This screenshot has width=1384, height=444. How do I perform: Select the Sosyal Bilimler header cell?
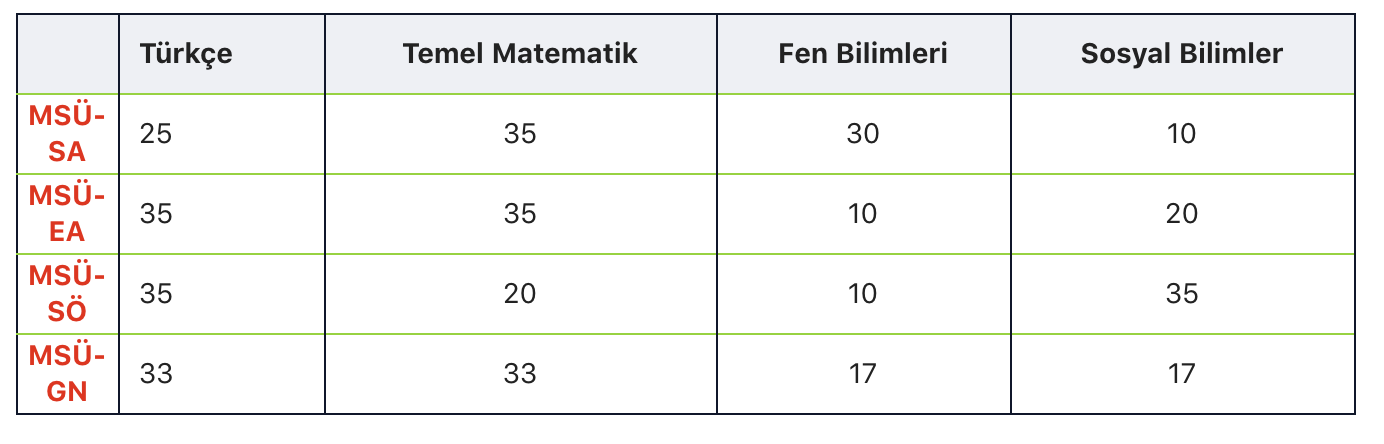(1182, 54)
